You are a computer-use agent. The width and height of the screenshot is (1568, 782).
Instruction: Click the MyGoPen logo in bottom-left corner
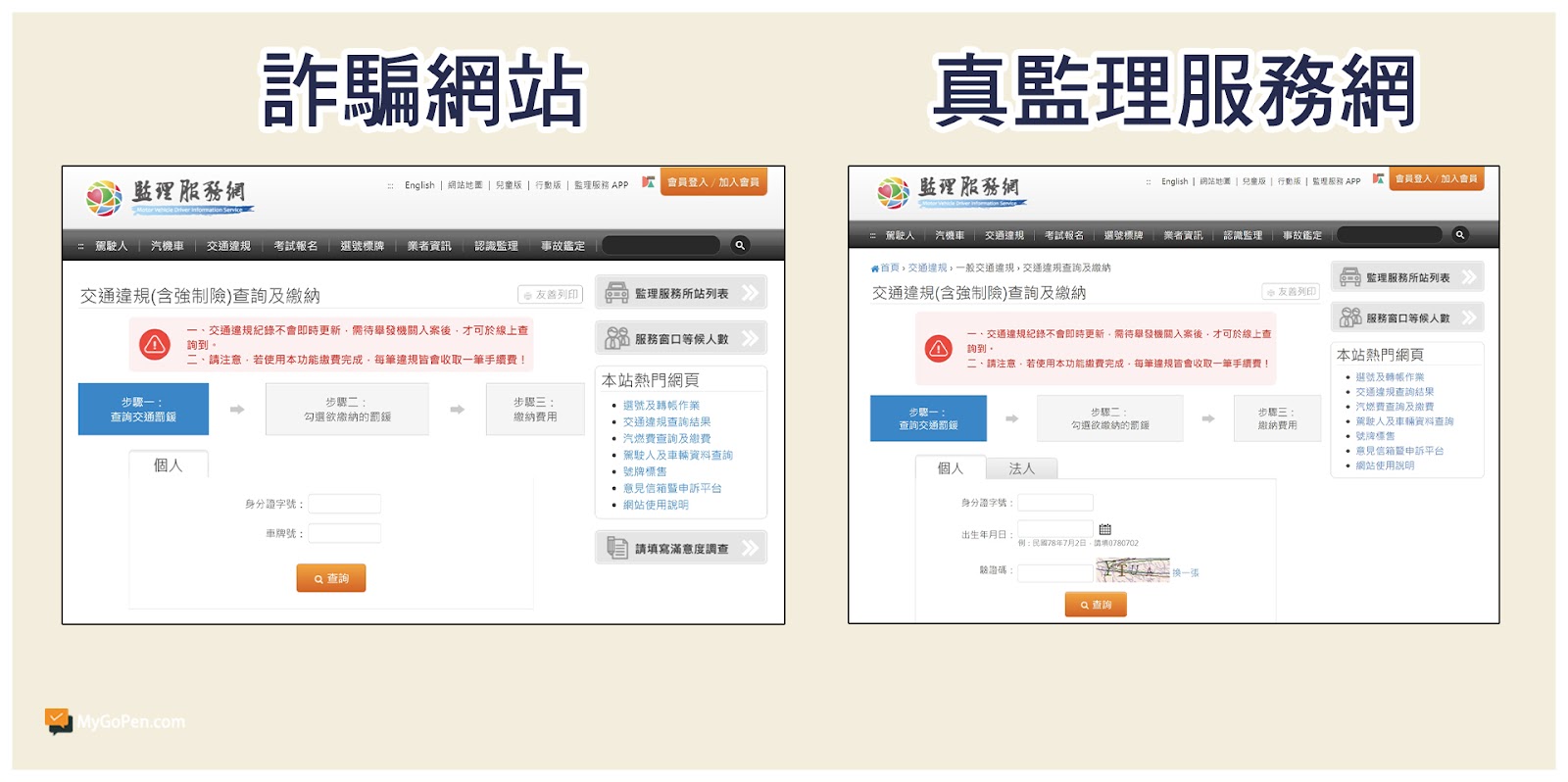coord(59,721)
